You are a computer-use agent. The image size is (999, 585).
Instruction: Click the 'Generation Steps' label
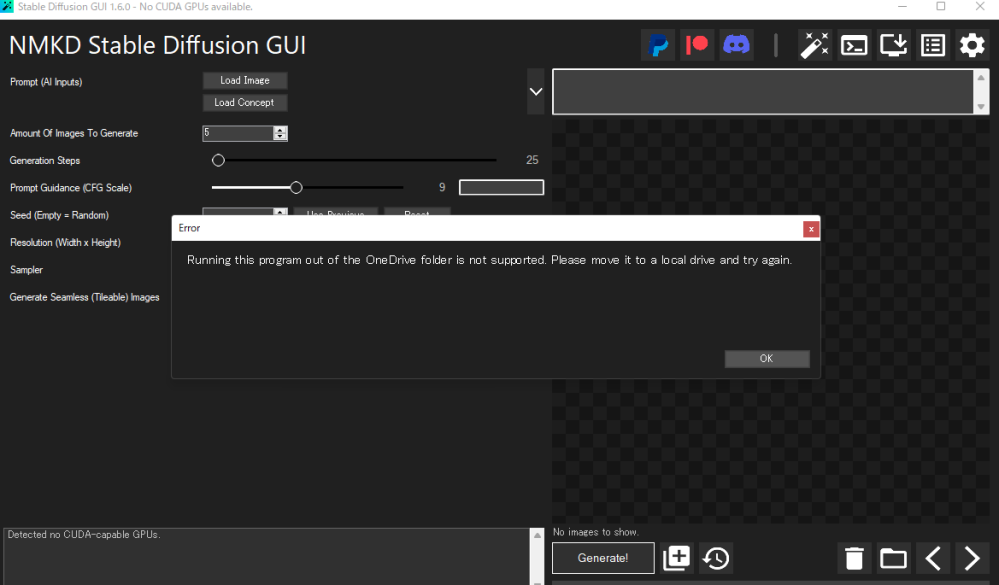pos(45,161)
